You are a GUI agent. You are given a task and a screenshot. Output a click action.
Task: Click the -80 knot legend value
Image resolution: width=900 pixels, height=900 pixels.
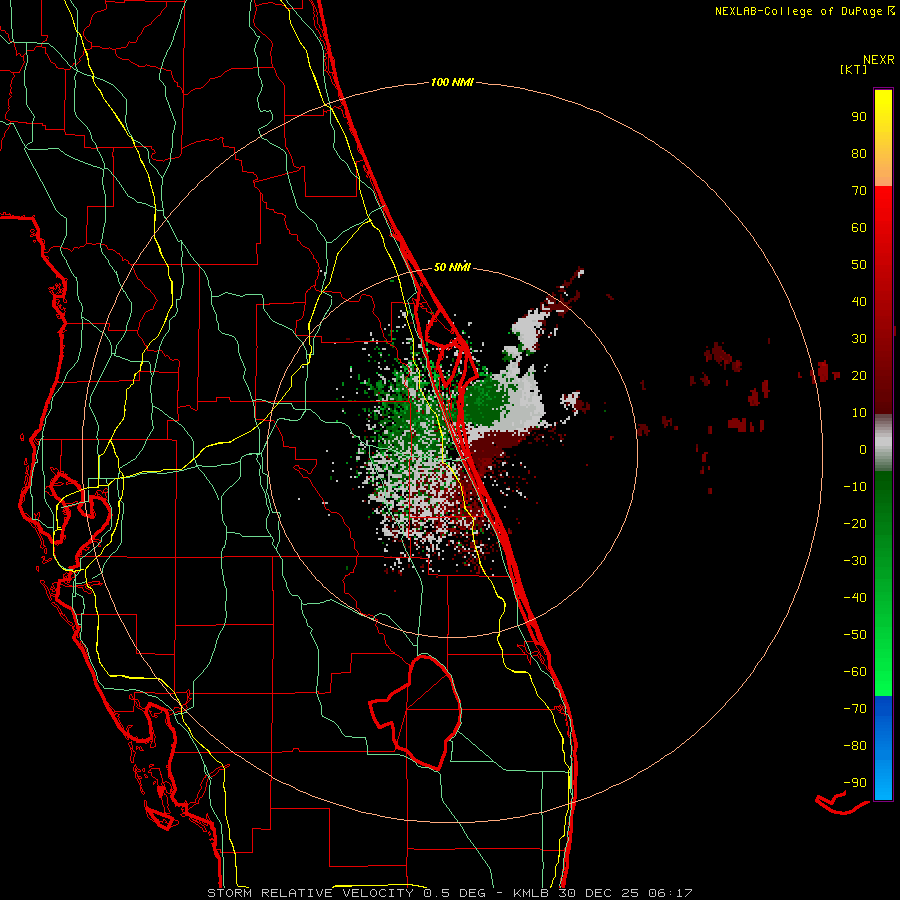click(x=855, y=746)
